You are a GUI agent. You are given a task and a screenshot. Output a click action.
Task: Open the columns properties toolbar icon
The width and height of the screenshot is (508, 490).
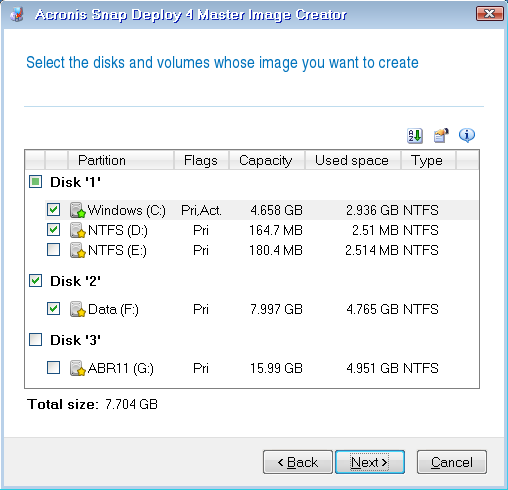[x=441, y=136]
